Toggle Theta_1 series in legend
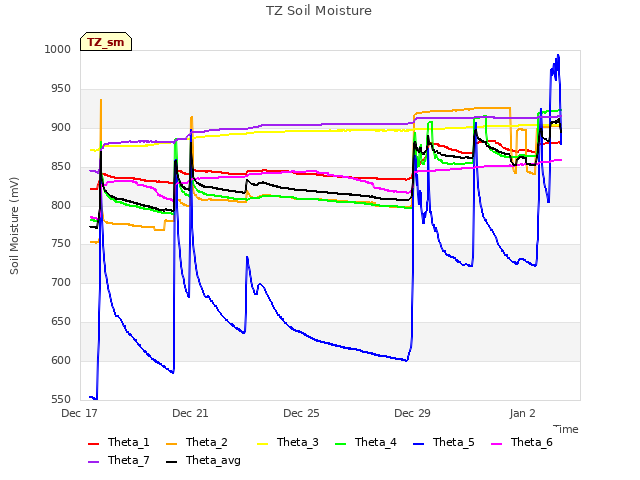The image size is (640, 480). pyautogui.click(x=119, y=442)
